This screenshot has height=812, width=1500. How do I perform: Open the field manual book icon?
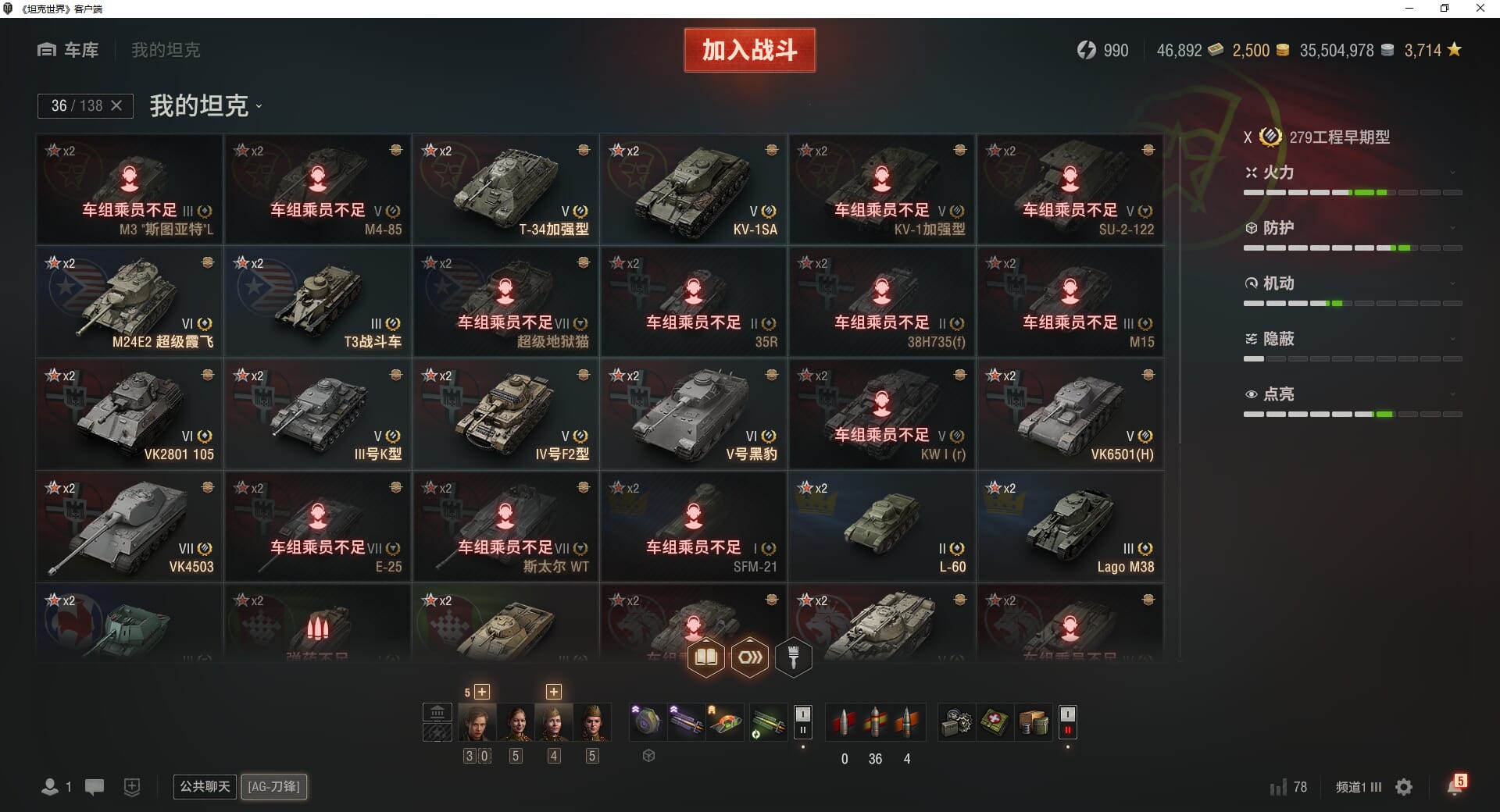coord(705,657)
